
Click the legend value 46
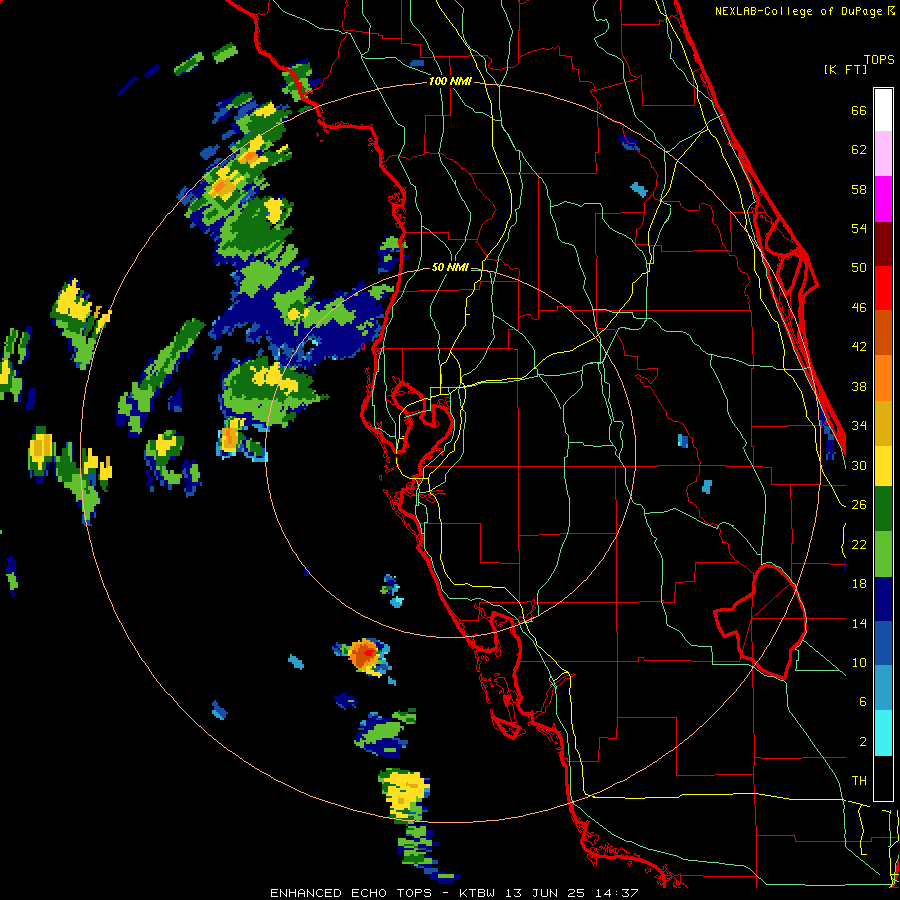(x=859, y=308)
